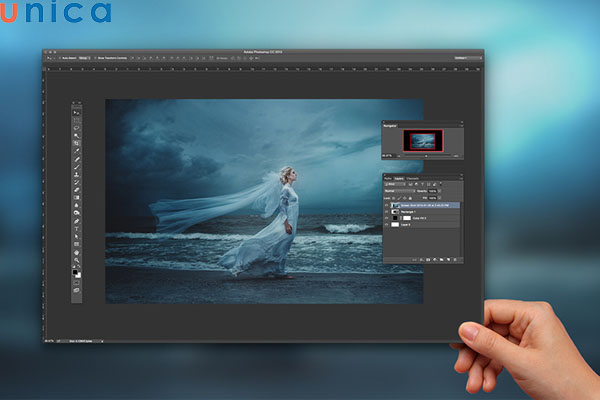Viewport: 600px width, 400px height.
Task: Click the Color Fill layer mask thumbnail
Action: pyautogui.click(x=407, y=218)
